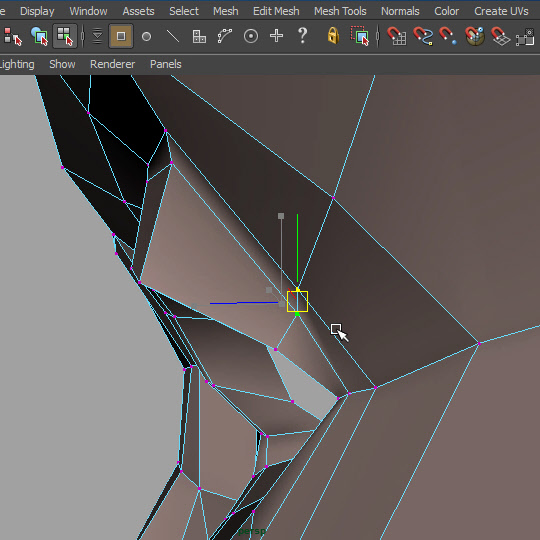Open the Create UVs menu
The image size is (540, 540).
(501, 11)
